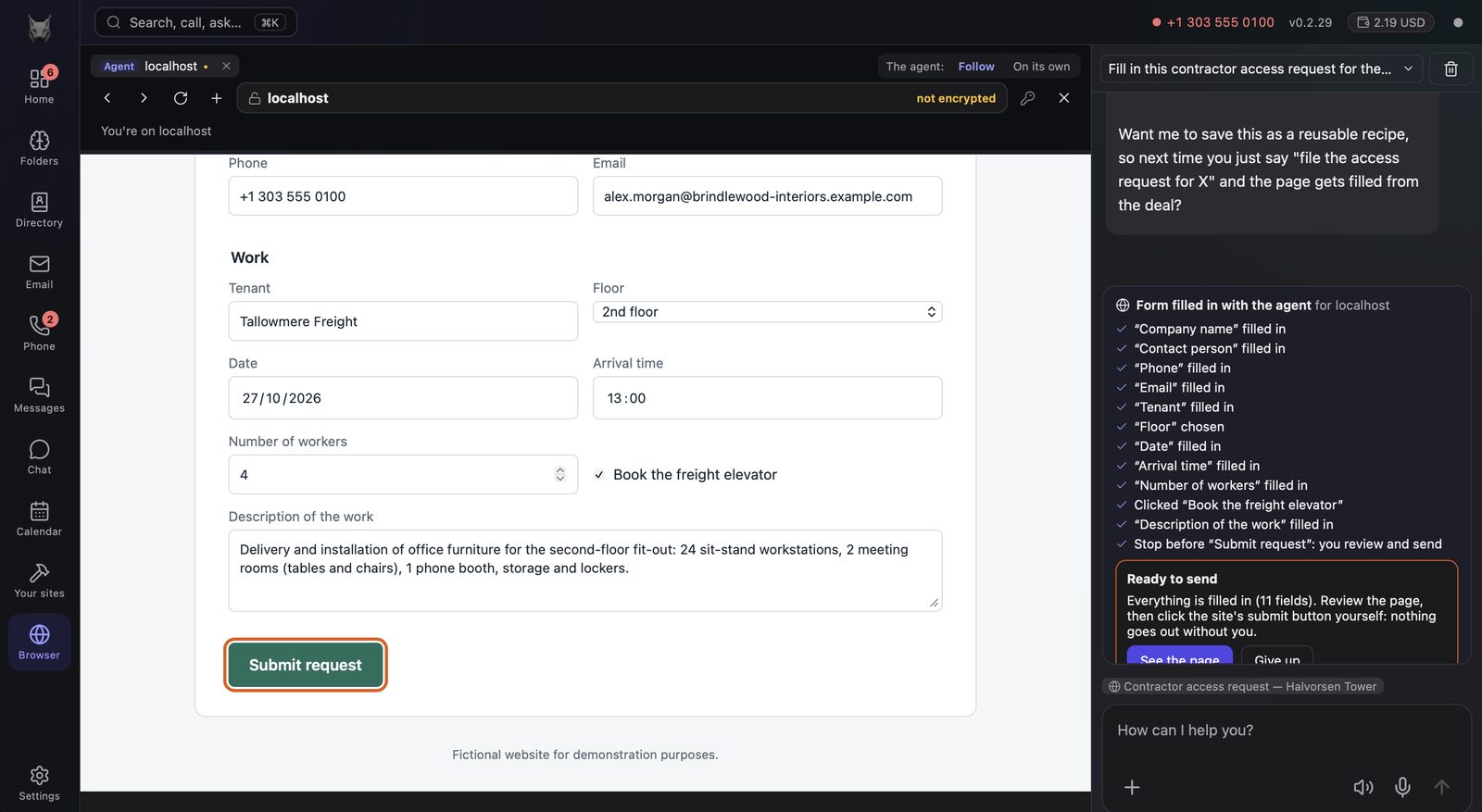Open a new browser tab

pyautogui.click(x=216, y=98)
